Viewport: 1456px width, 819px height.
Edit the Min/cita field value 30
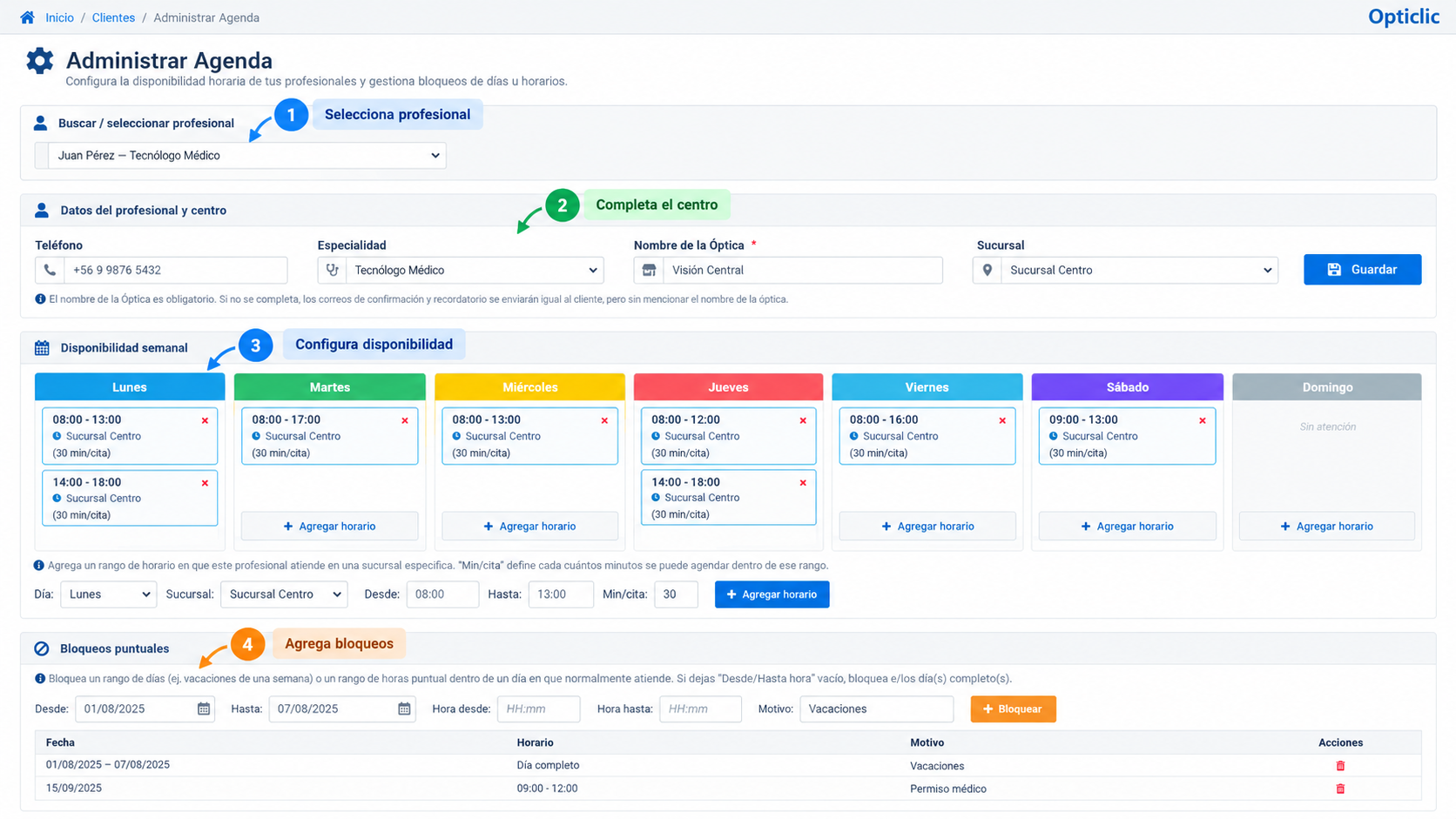coord(676,594)
